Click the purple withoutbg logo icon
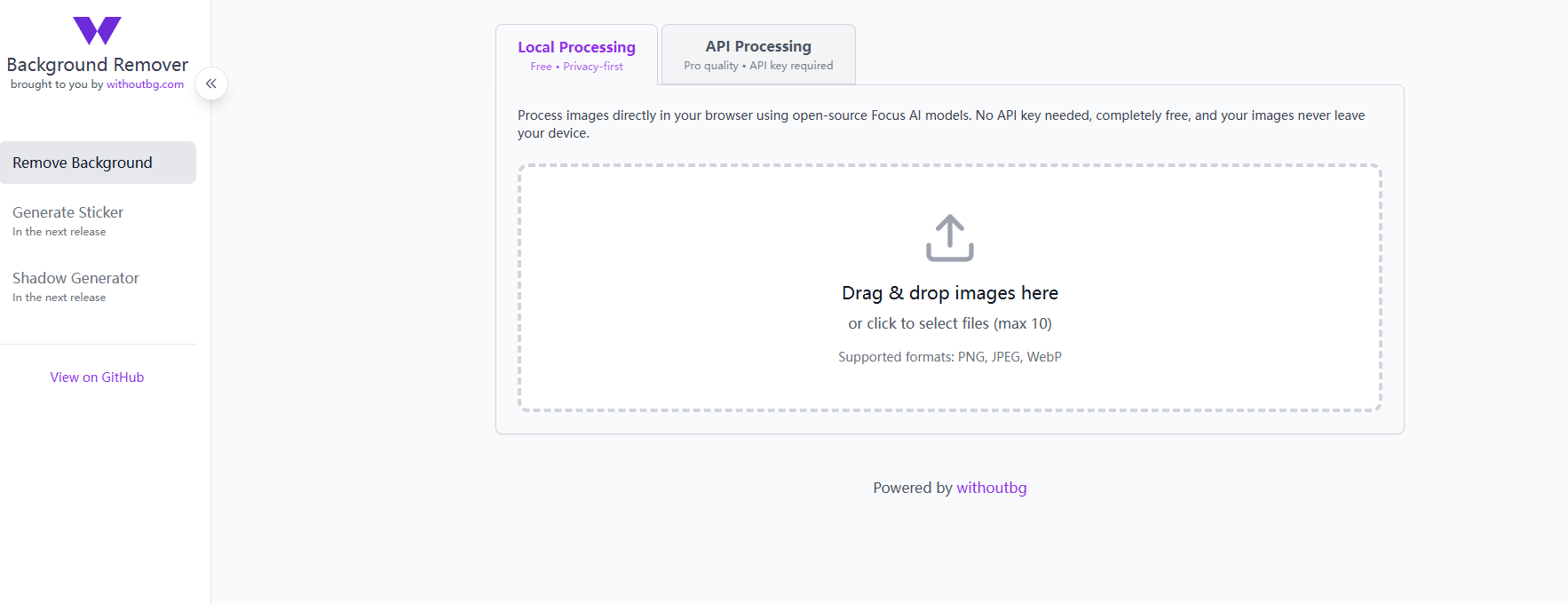 97,31
